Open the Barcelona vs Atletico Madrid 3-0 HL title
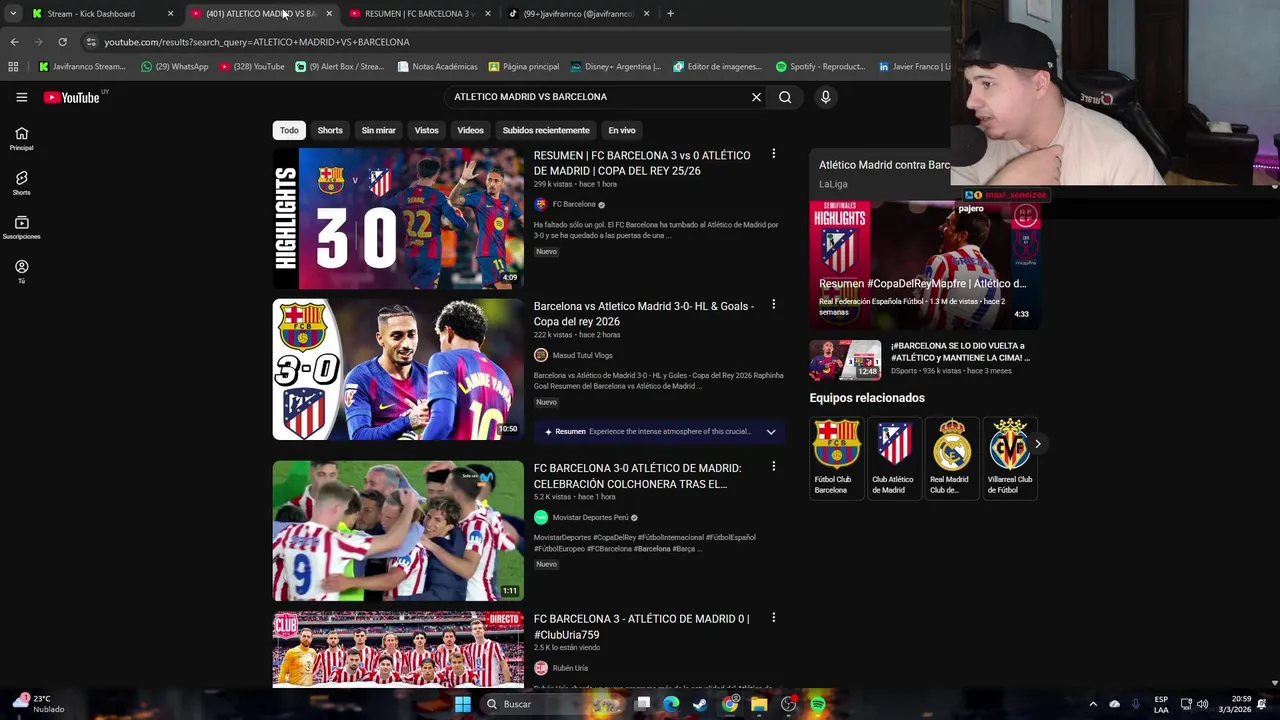 tap(644, 314)
